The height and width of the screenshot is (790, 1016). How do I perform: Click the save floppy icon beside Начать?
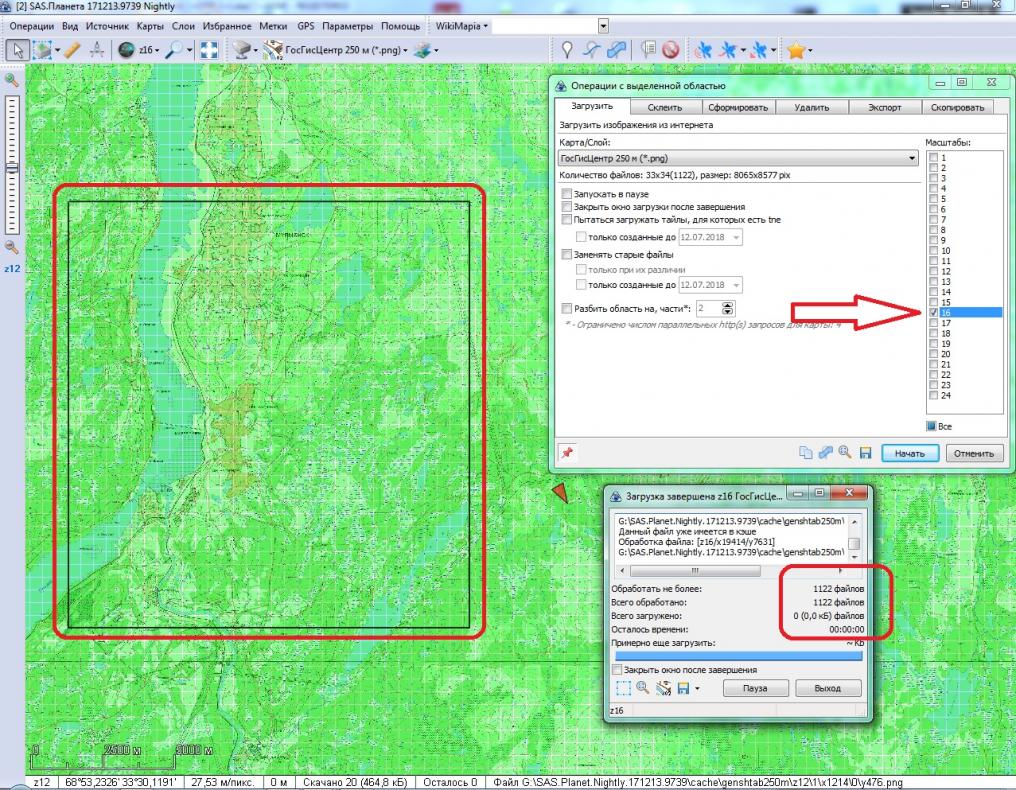coord(866,453)
